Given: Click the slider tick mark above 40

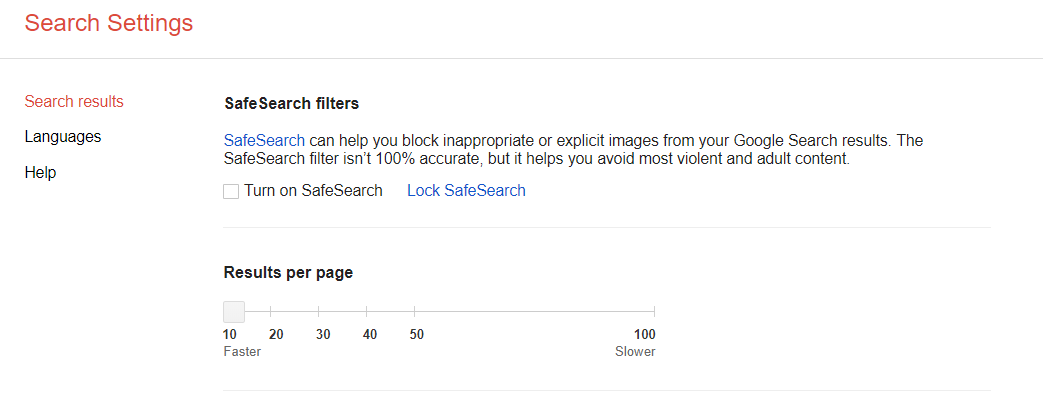Looking at the screenshot, I should pyautogui.click(x=367, y=311).
